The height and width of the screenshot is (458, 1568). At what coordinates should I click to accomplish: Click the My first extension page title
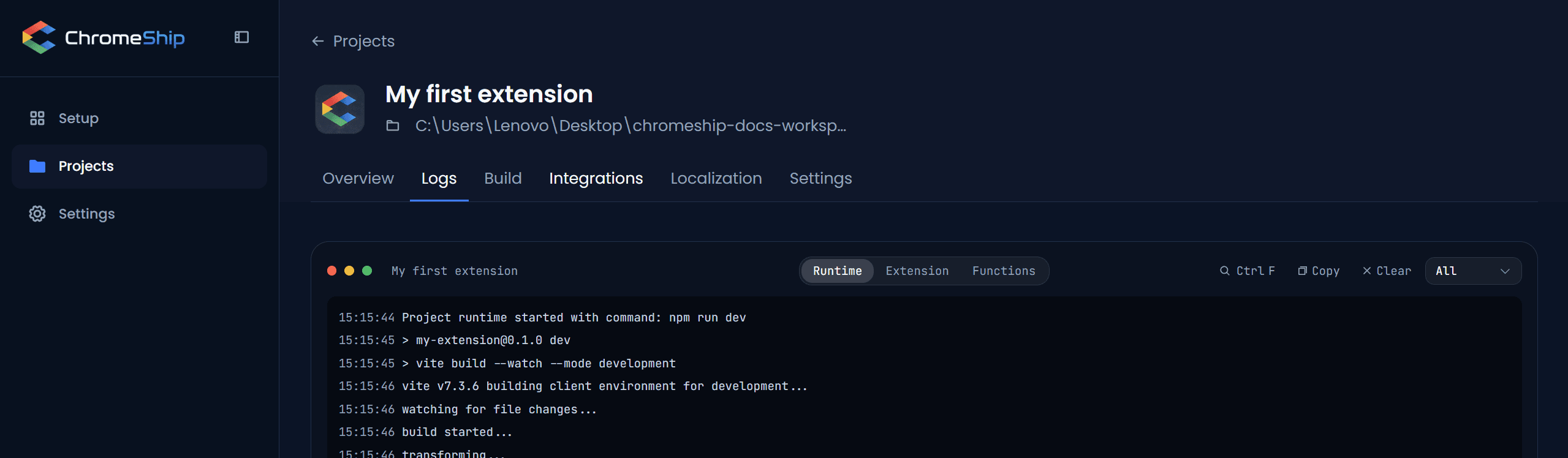coord(489,94)
